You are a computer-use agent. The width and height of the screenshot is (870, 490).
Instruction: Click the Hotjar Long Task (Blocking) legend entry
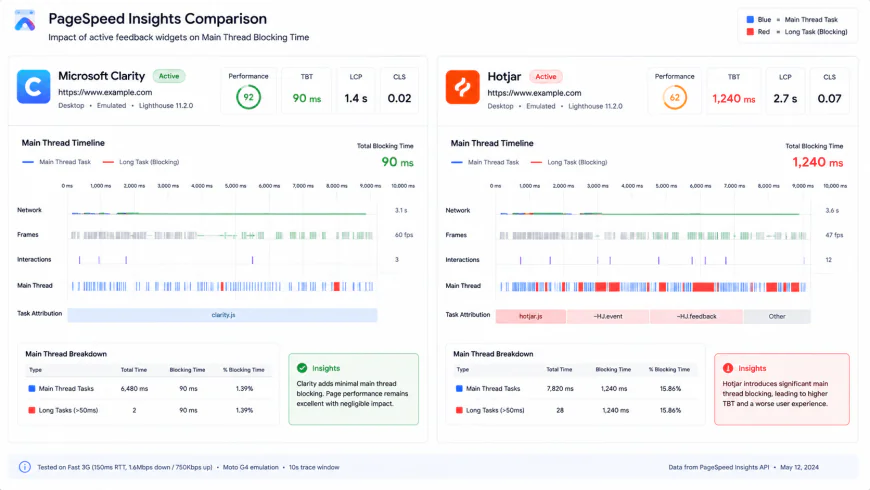point(569,163)
